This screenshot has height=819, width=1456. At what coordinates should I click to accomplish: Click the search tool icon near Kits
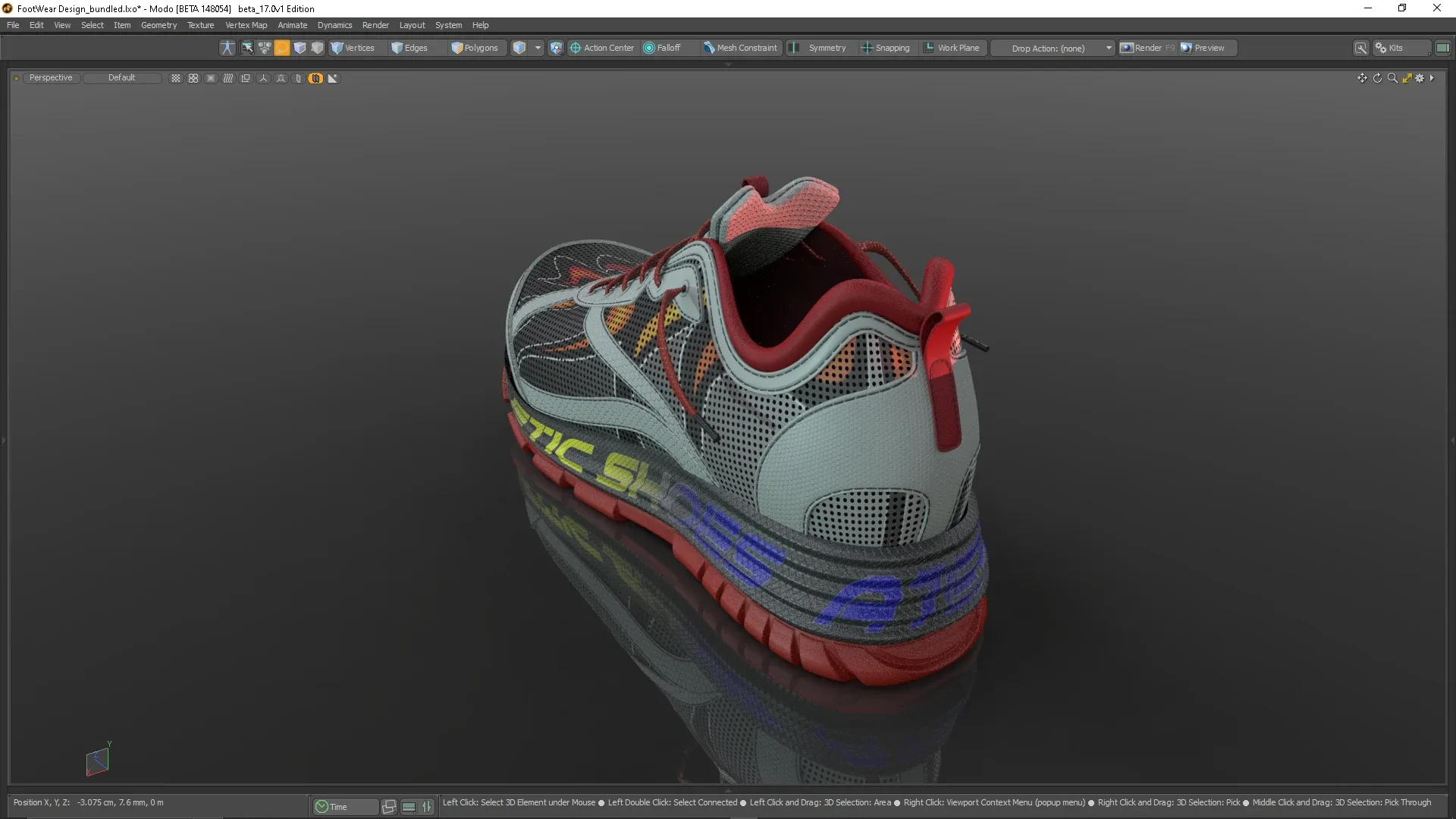tap(1361, 48)
